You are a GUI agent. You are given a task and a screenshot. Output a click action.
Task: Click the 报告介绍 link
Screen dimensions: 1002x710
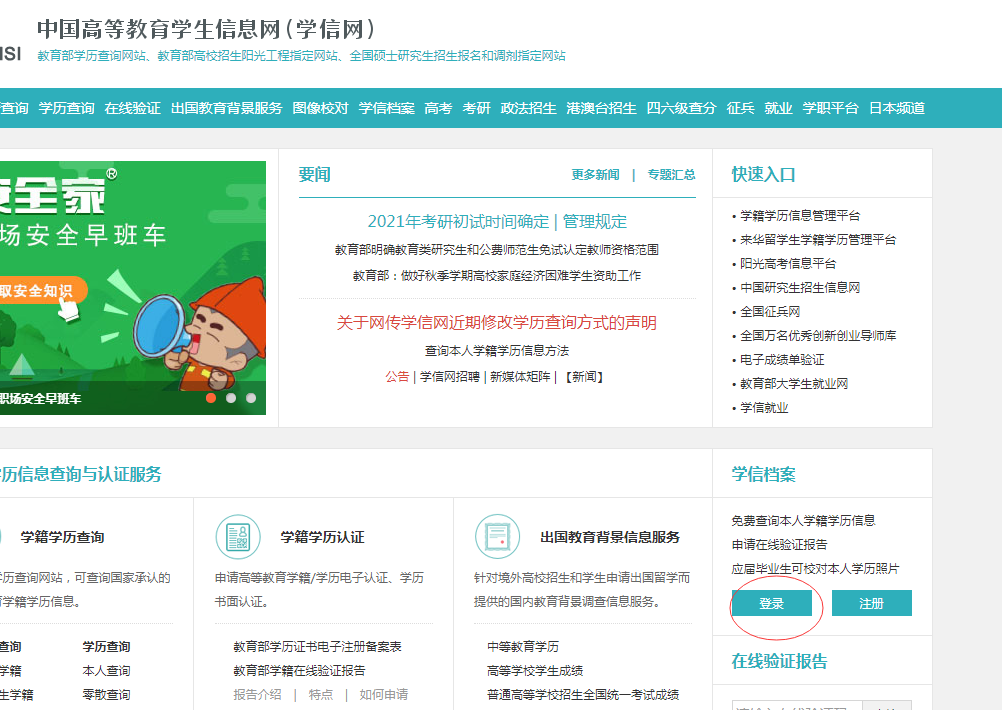click(258, 695)
